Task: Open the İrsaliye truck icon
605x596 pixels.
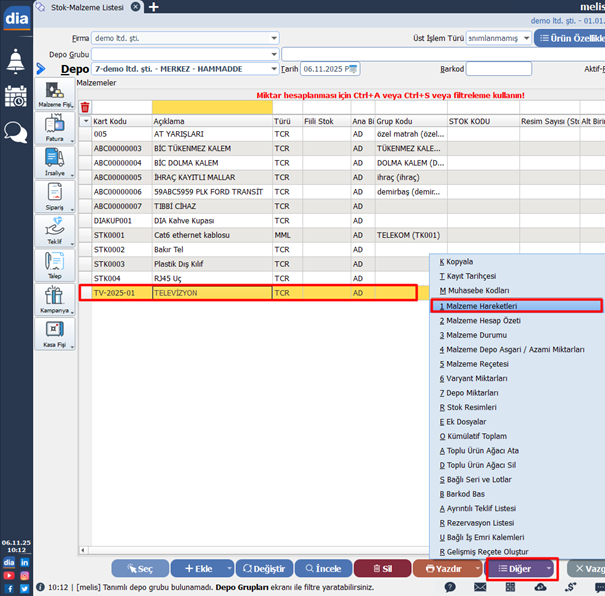Action: [x=54, y=162]
